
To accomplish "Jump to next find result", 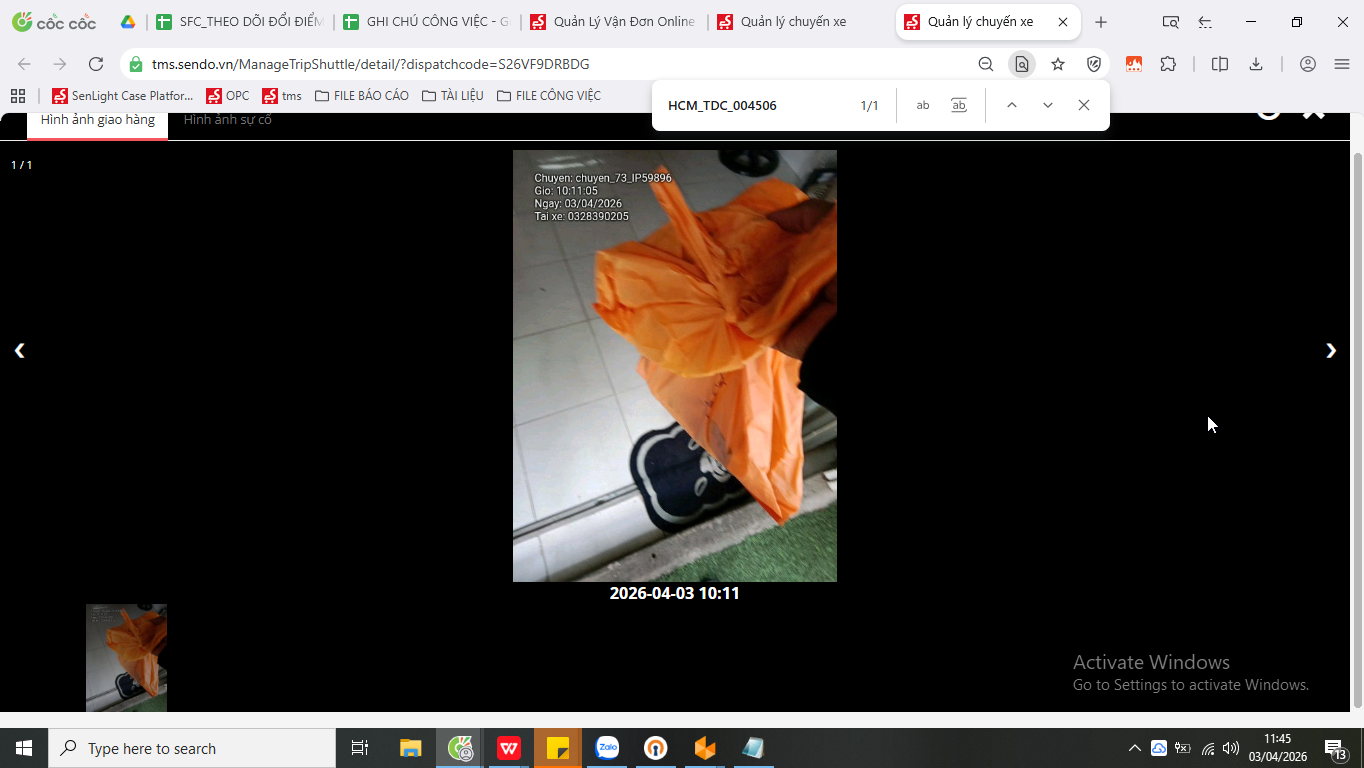I will [1048, 105].
